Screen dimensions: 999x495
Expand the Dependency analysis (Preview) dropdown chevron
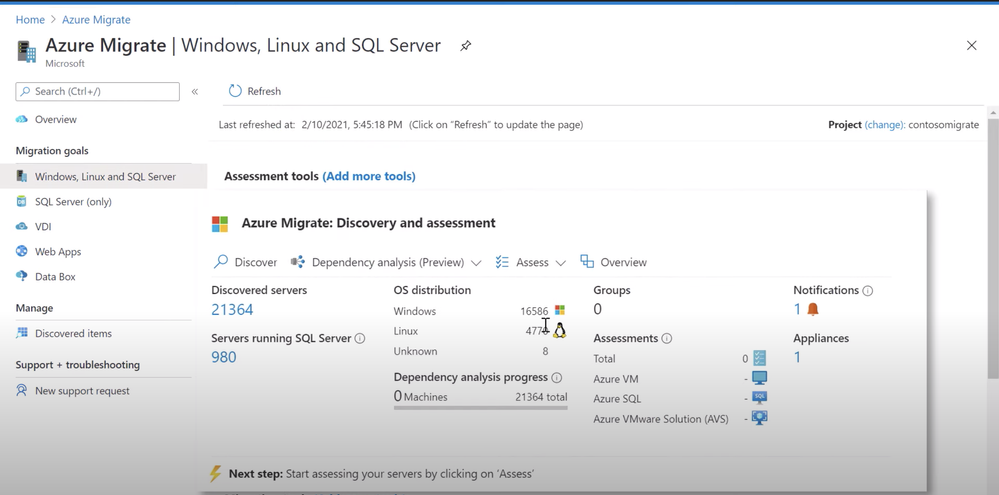475,262
